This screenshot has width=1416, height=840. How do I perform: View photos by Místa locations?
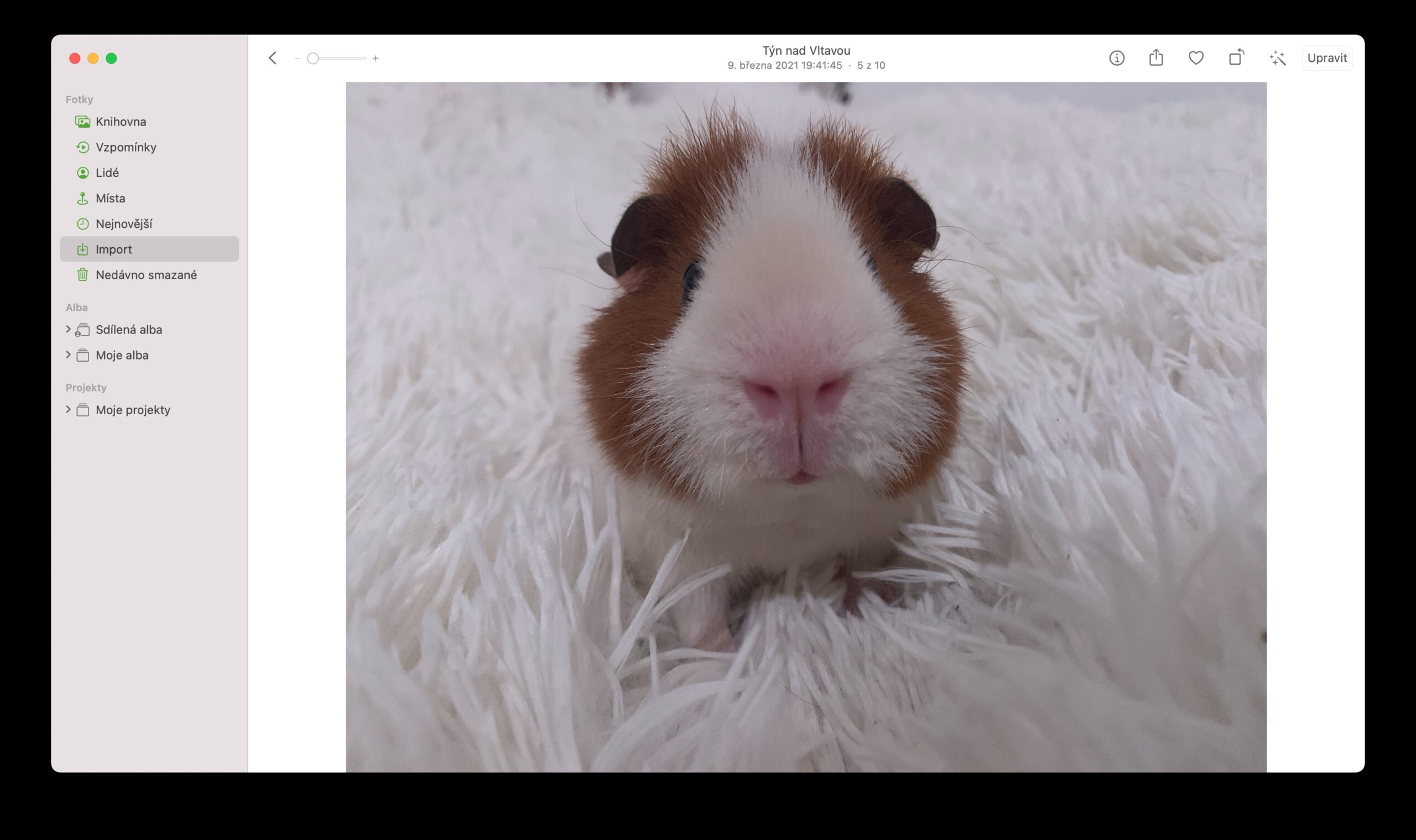112,197
